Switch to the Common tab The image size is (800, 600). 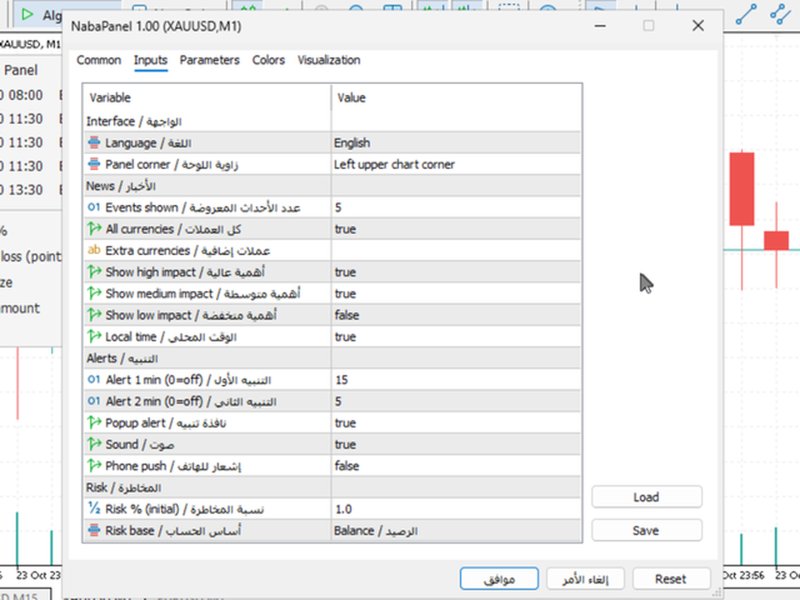[98, 60]
